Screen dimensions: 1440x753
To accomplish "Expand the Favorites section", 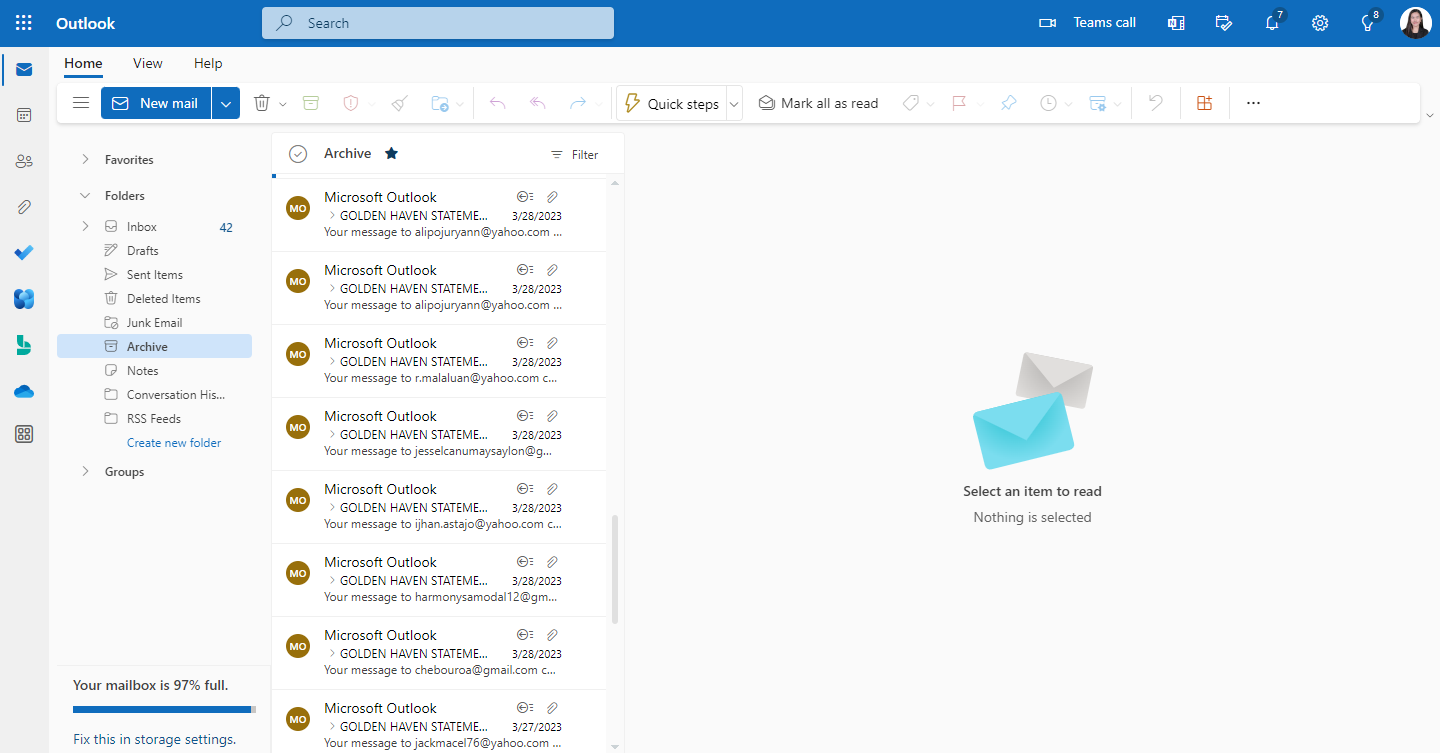I will coord(85,159).
